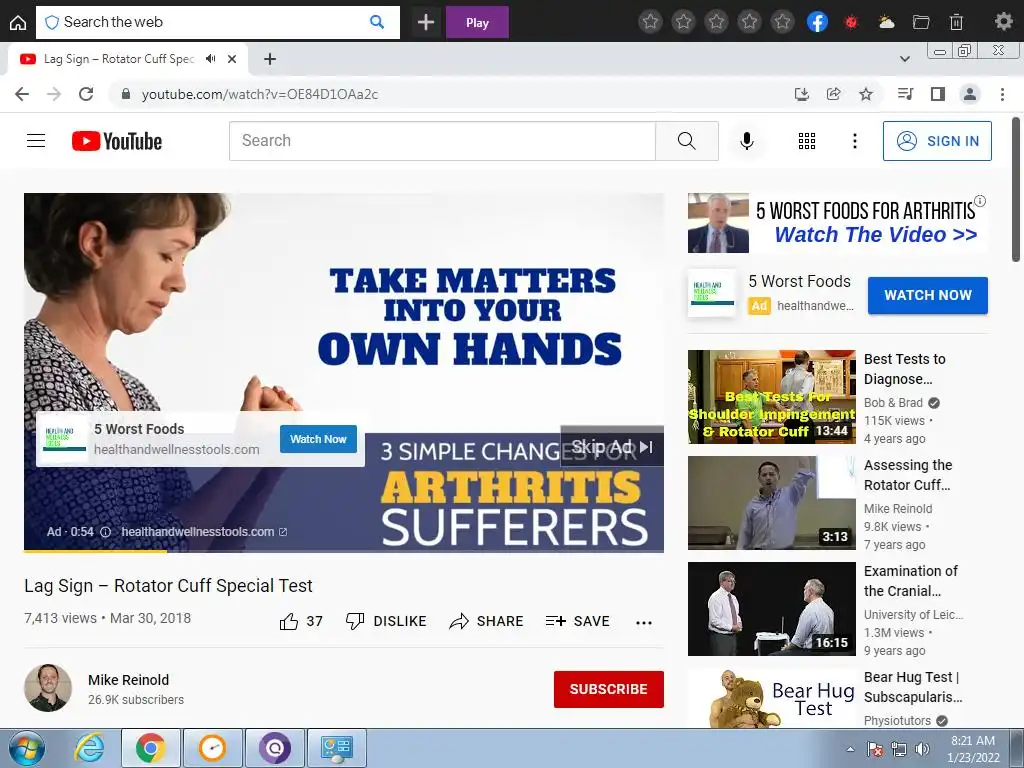Open a new tab with plus button
Image resolution: width=1024 pixels, height=768 pixels.
coord(270,59)
